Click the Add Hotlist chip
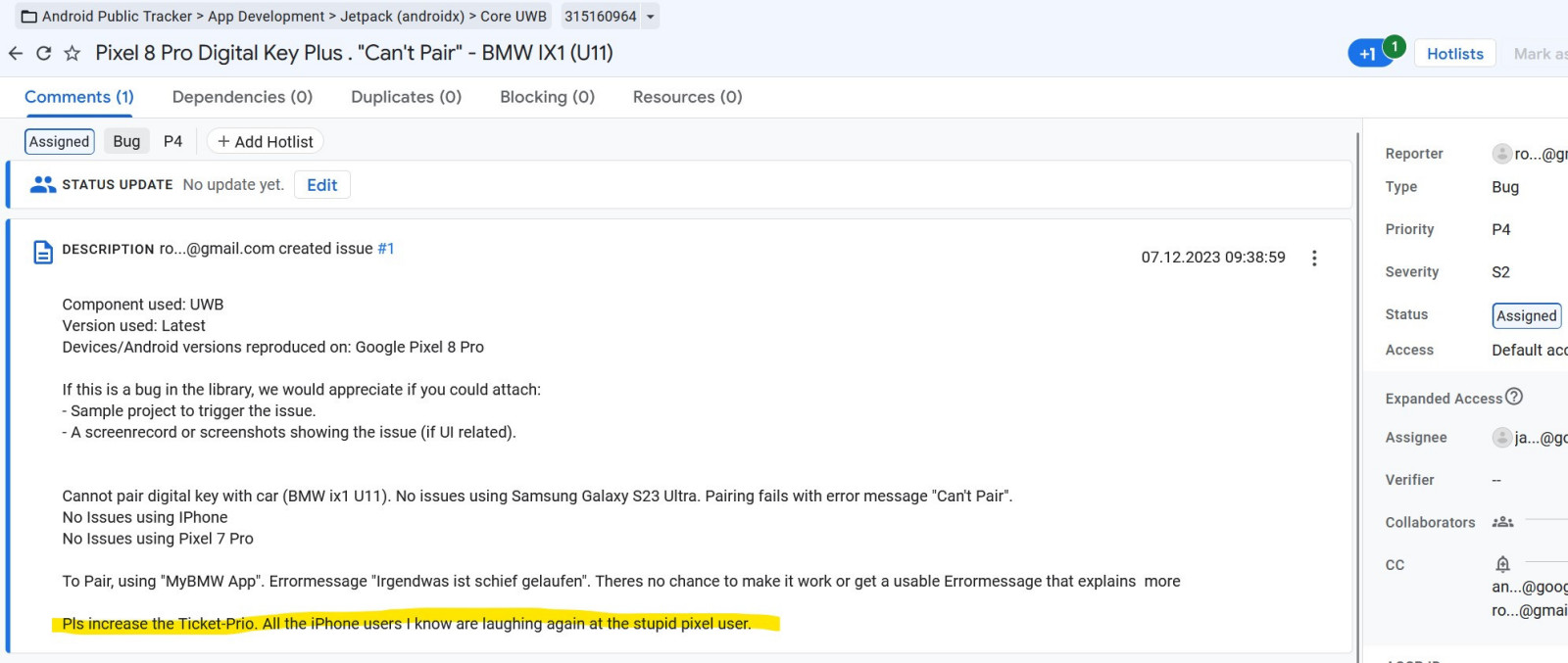 (265, 142)
